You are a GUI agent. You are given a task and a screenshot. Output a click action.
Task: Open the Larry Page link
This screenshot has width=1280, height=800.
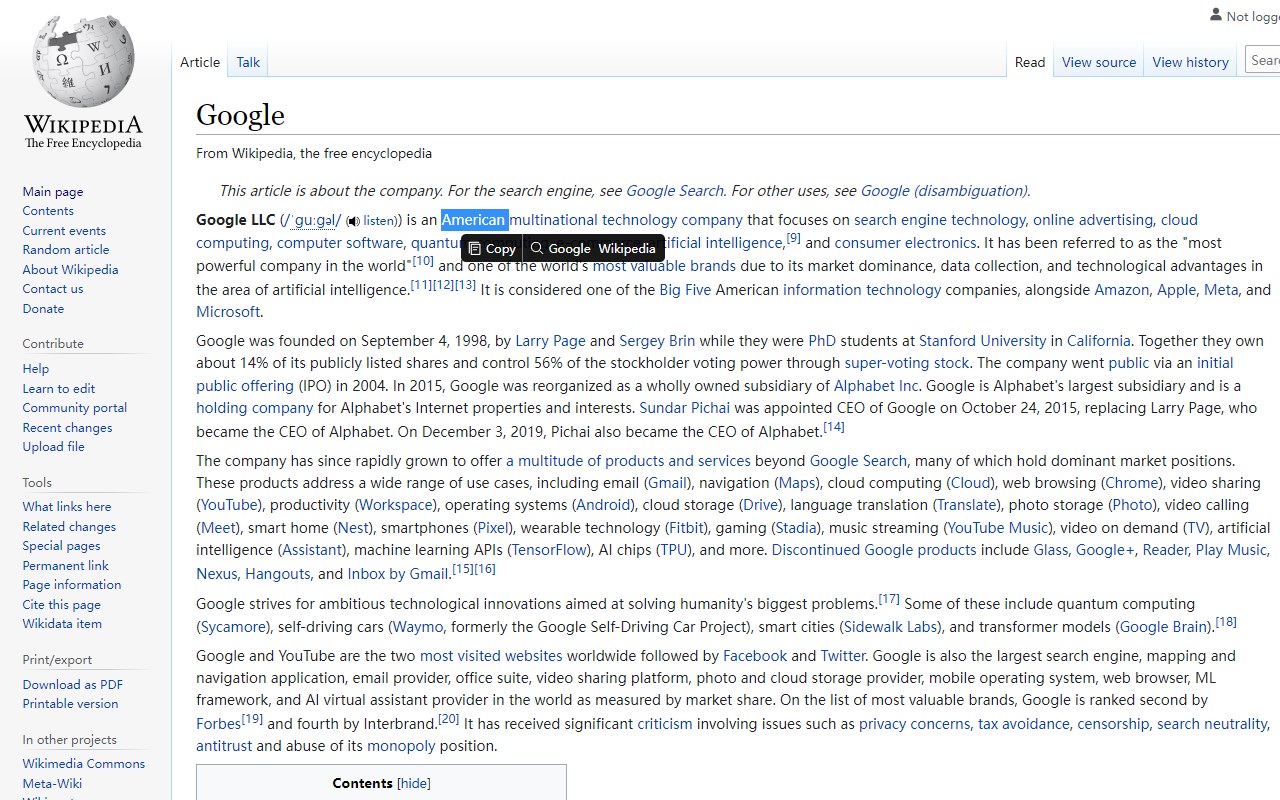[551, 341]
